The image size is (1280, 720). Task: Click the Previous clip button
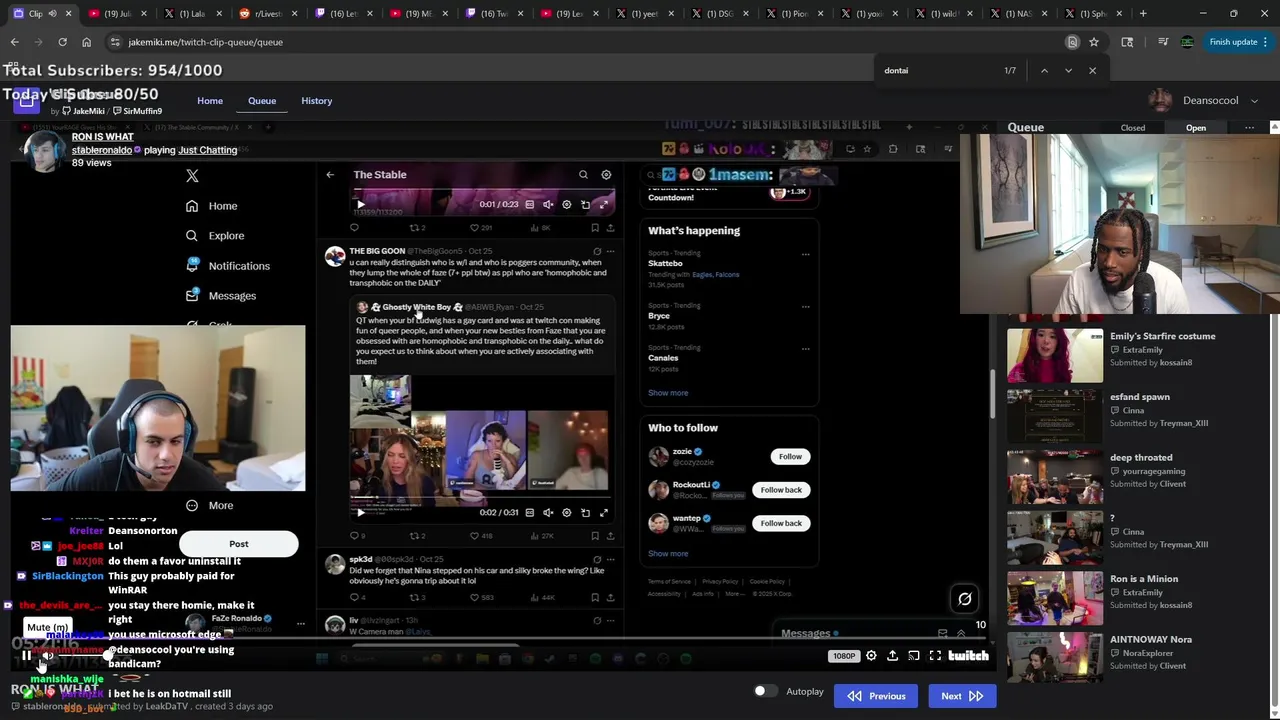876,696
